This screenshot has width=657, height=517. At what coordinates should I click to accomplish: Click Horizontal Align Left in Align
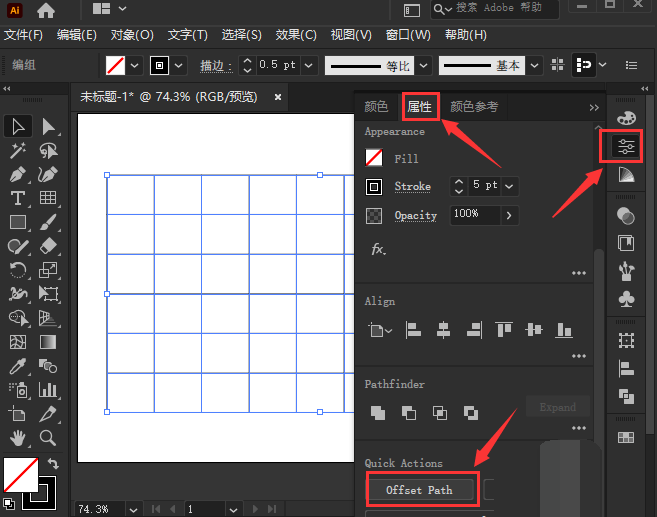click(x=413, y=330)
